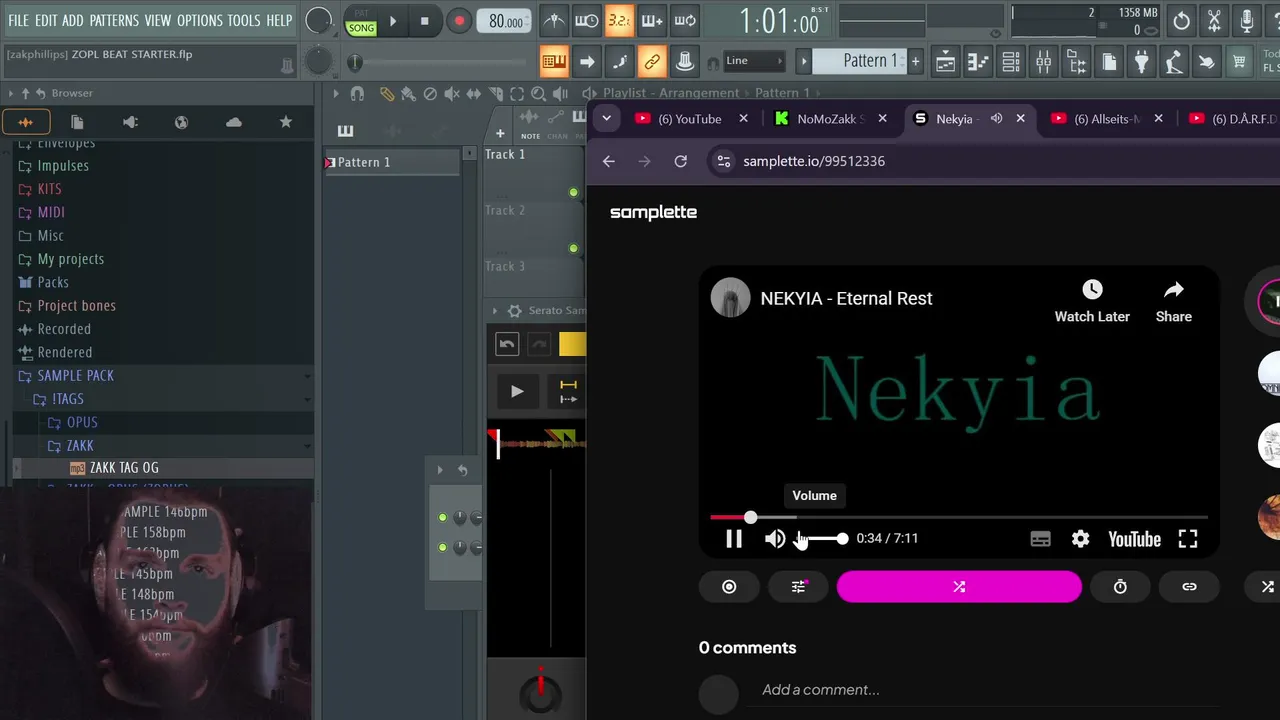Stop the FL Studio transport

(x=424, y=21)
